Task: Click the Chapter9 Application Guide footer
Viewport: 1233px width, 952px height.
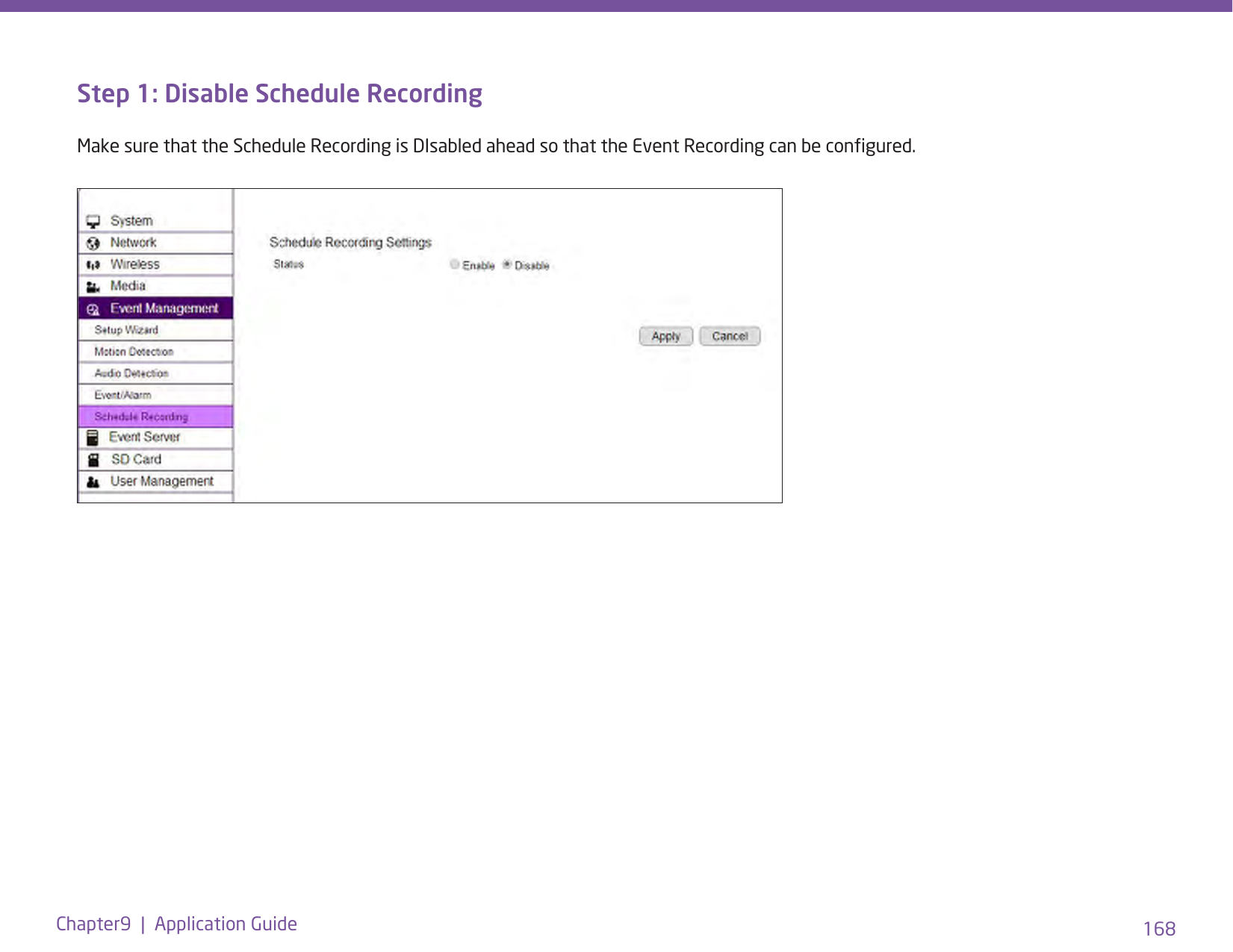Action: tap(176, 924)
